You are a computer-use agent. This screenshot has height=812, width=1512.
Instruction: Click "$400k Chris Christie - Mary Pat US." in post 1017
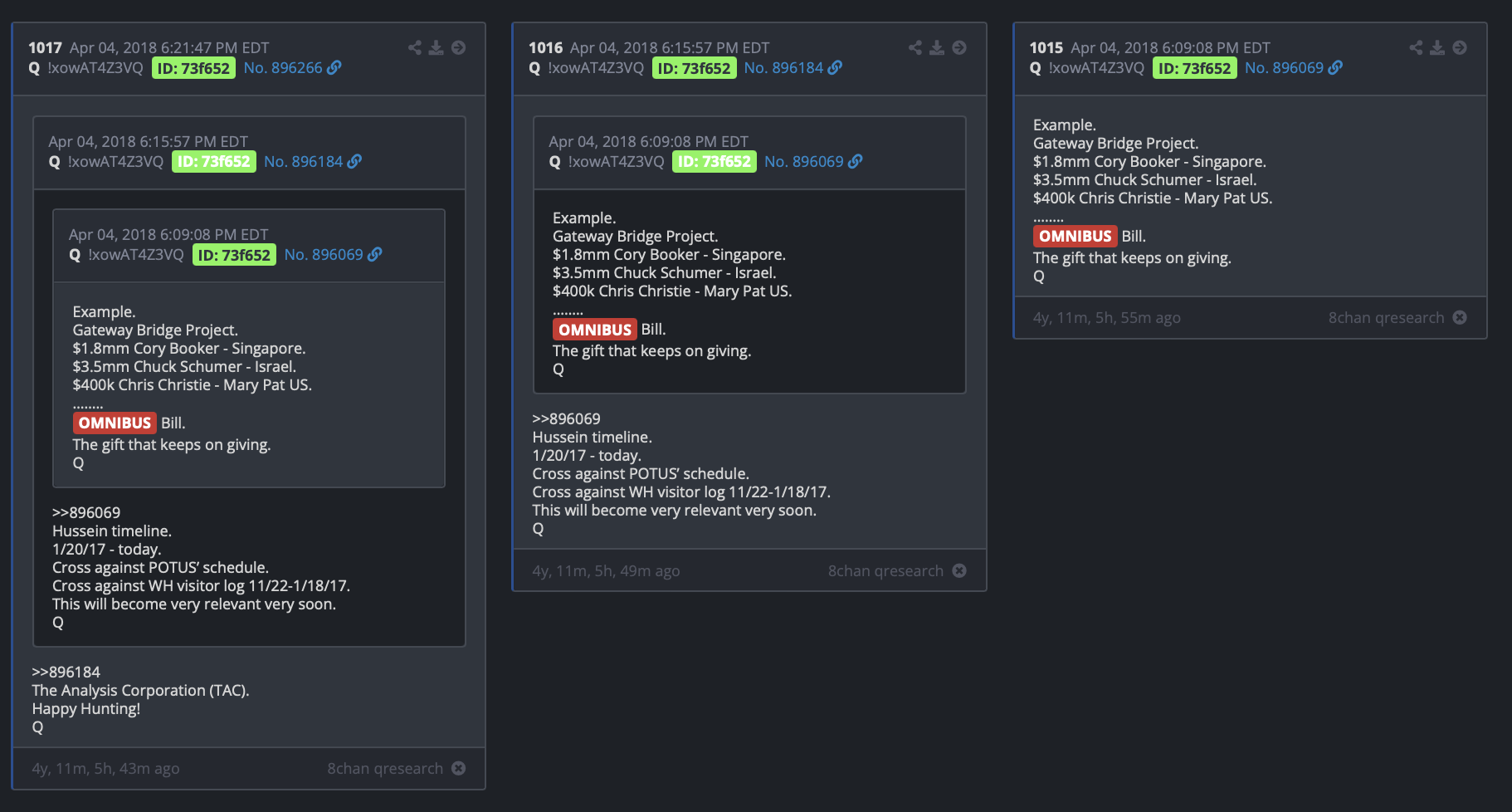coord(193,384)
